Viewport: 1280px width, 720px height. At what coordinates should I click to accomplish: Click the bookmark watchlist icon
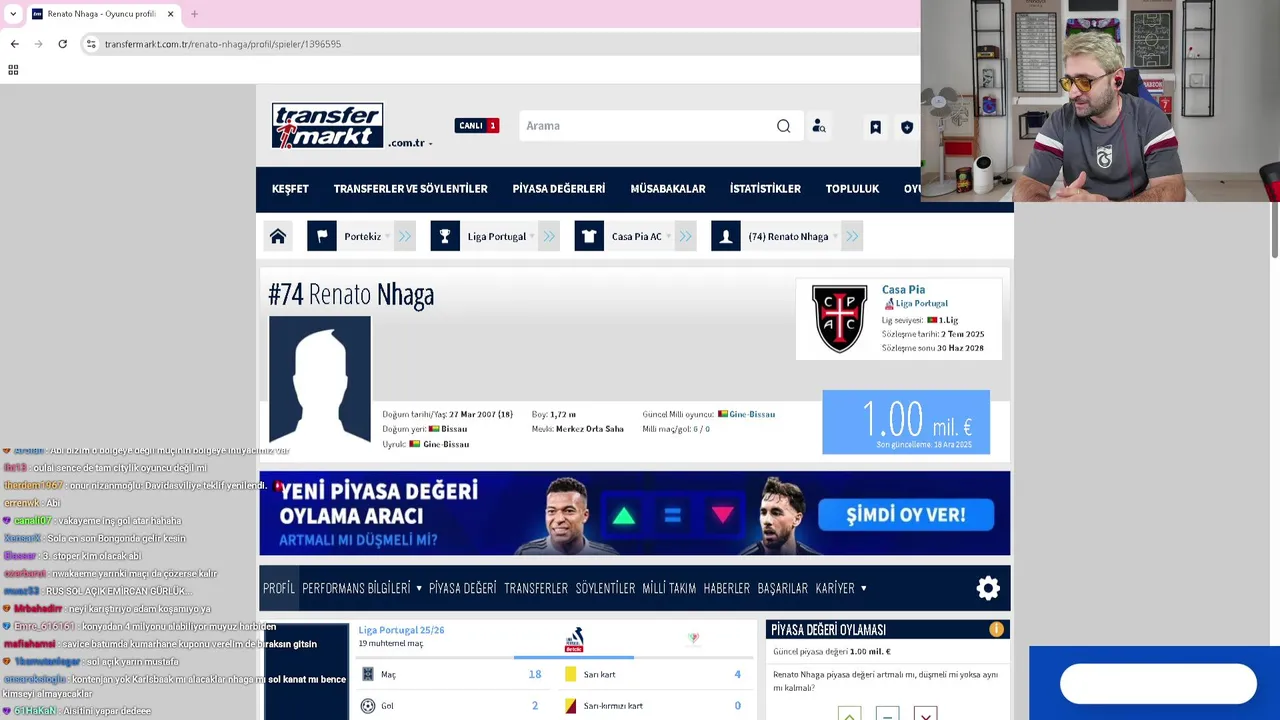875,127
